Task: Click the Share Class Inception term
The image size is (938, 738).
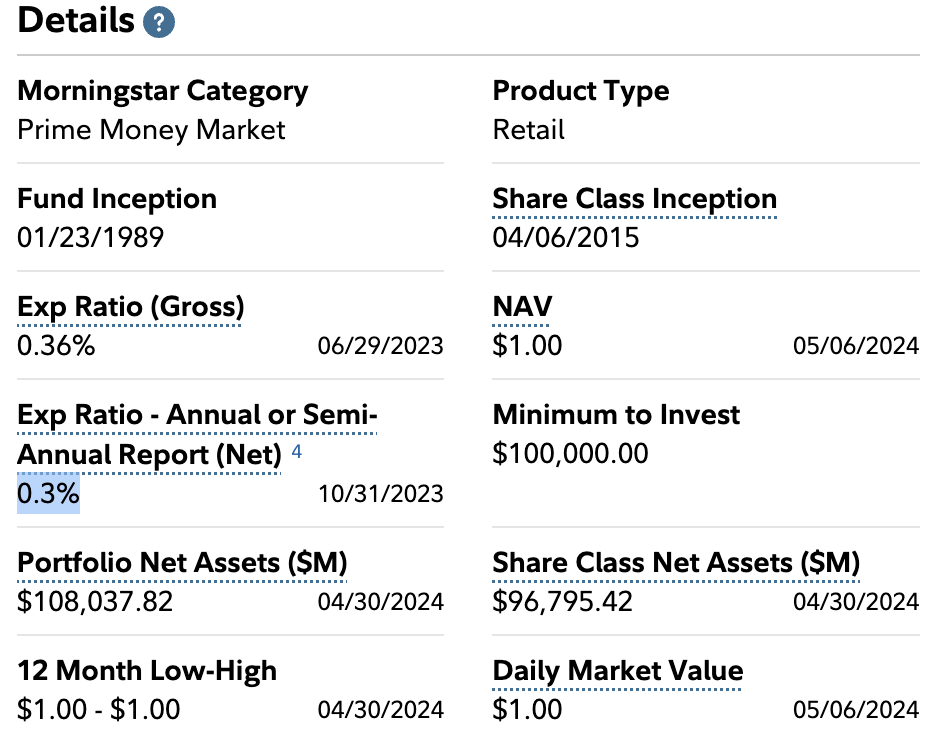Action: coord(634,199)
